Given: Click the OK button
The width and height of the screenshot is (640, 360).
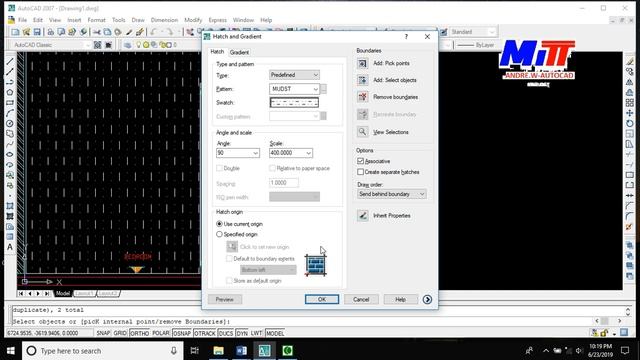Looking at the screenshot, I should pyautogui.click(x=322, y=299).
